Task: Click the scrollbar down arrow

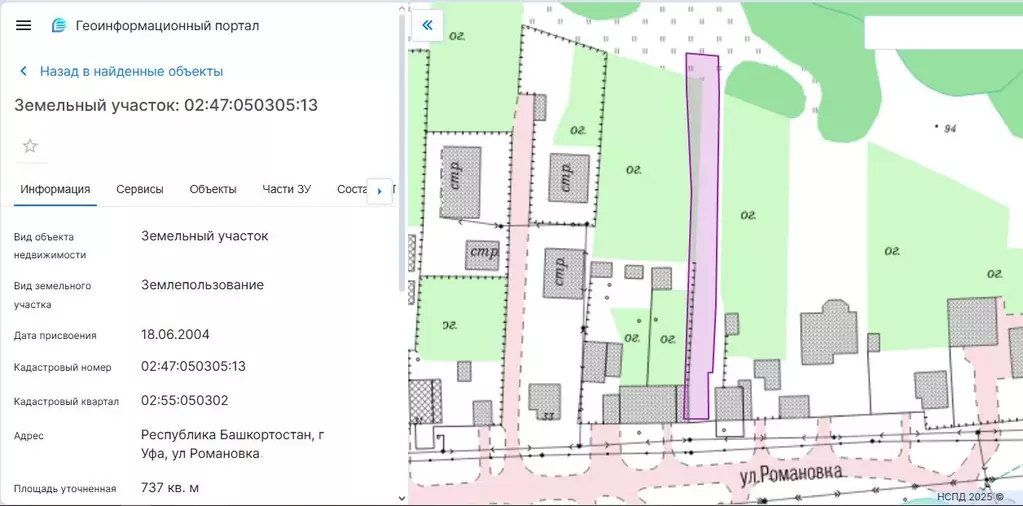Action: (401, 499)
